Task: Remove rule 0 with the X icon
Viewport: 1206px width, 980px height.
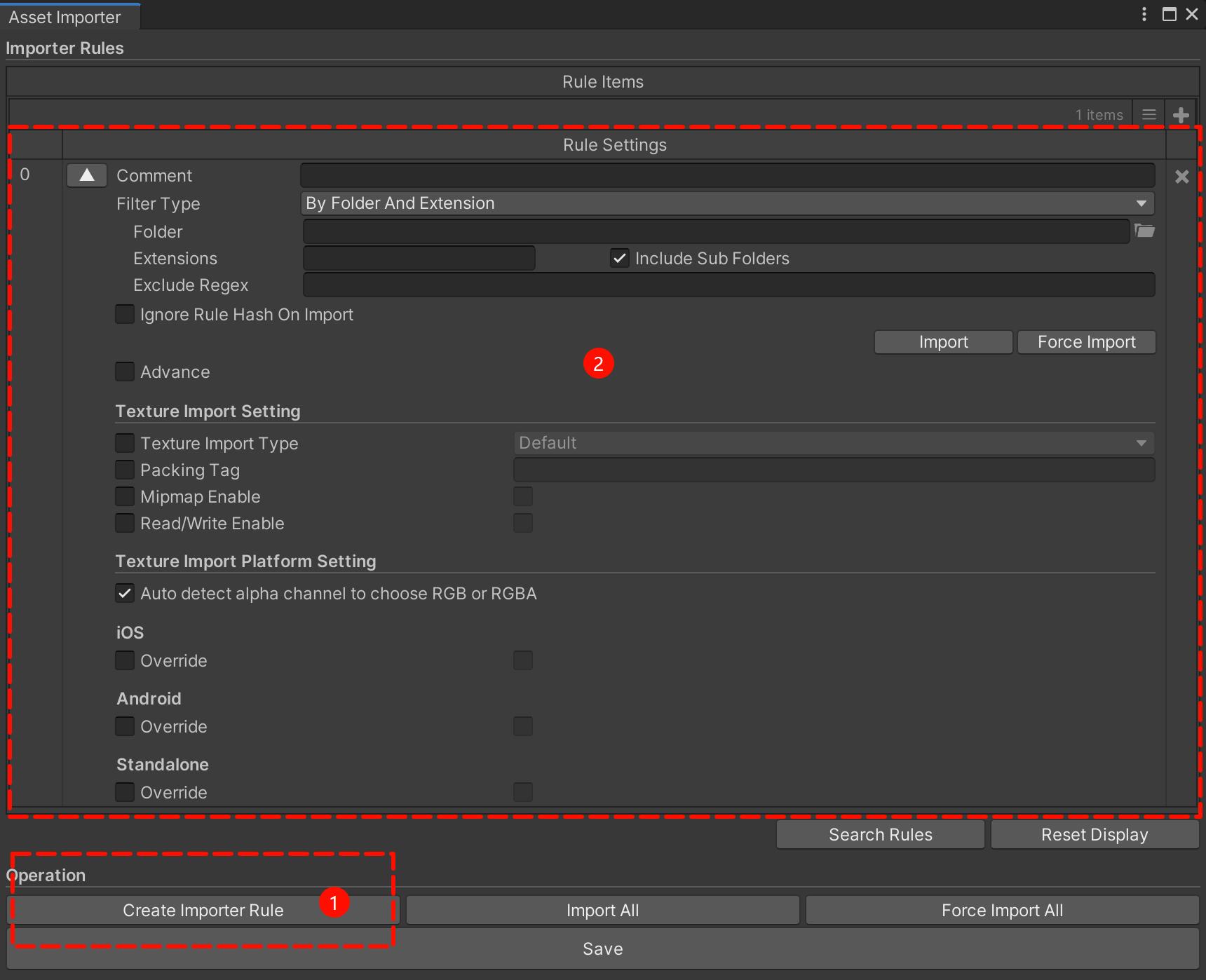Action: [x=1182, y=177]
